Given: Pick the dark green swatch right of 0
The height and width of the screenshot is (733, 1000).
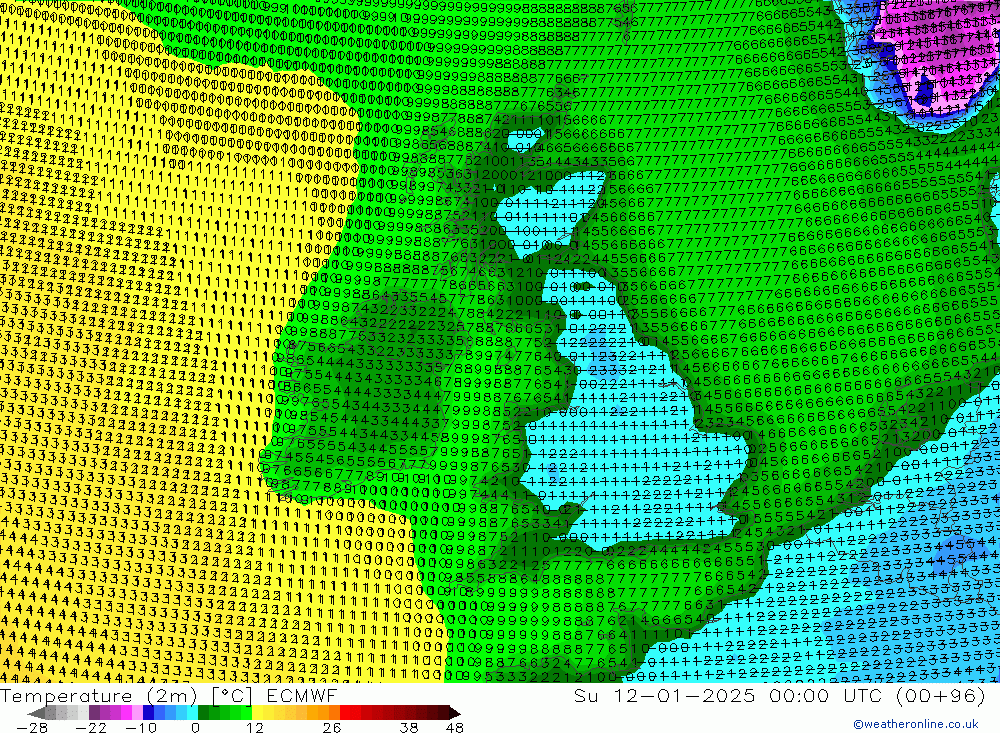Looking at the screenshot, I should click(203, 713).
